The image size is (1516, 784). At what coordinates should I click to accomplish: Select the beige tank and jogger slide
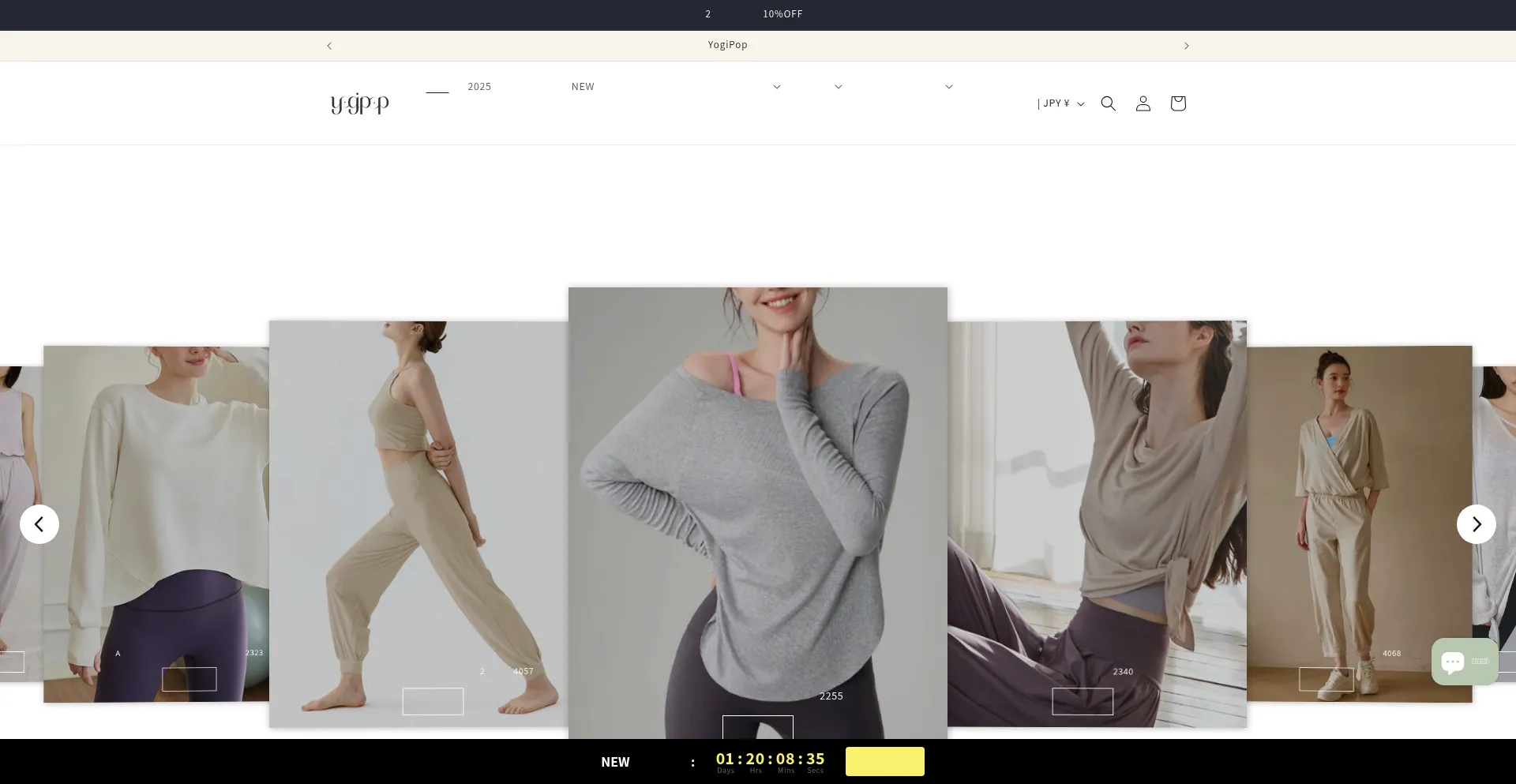click(x=418, y=505)
